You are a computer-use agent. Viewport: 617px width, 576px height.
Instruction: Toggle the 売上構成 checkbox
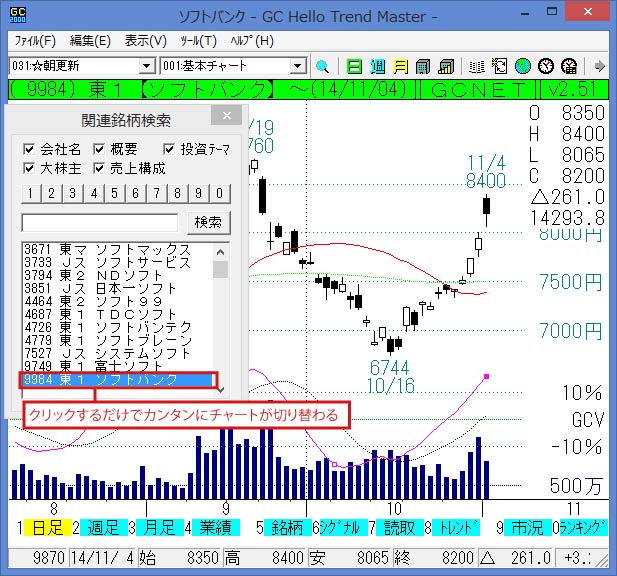pyautogui.click(x=99, y=168)
